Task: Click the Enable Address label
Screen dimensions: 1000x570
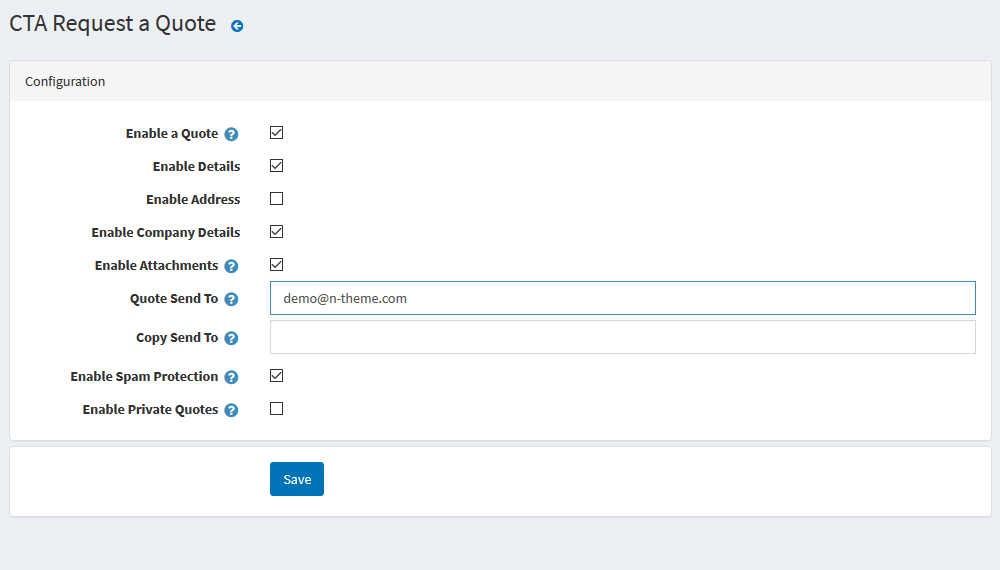Action: pyautogui.click(x=193, y=200)
